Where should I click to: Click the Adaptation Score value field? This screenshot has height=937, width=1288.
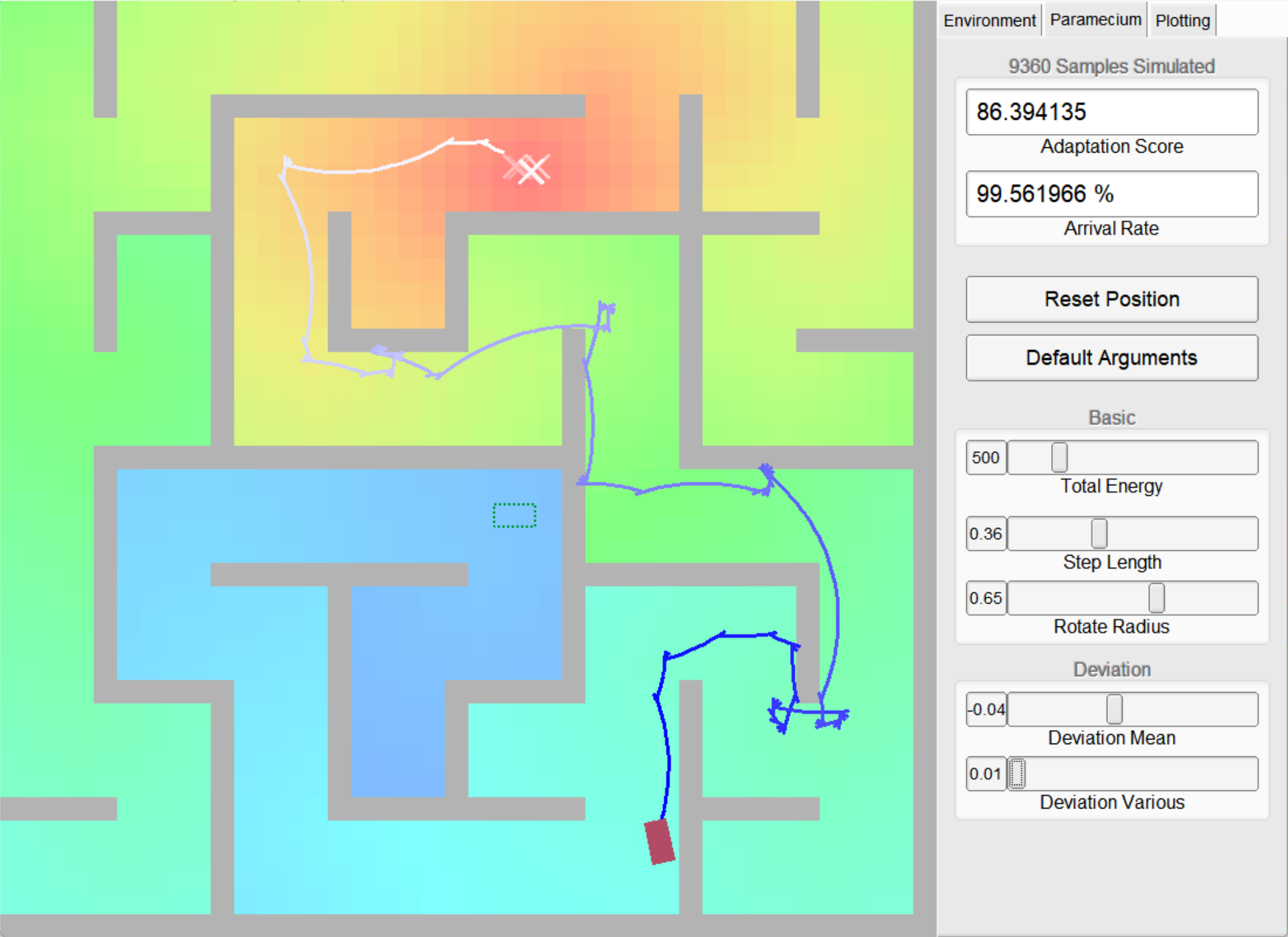coord(1111,112)
